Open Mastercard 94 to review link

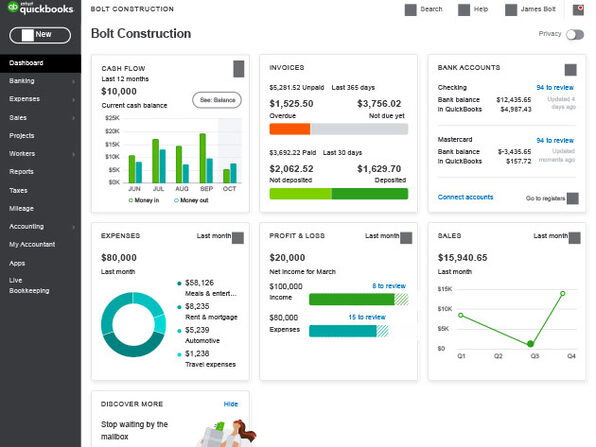(555, 140)
